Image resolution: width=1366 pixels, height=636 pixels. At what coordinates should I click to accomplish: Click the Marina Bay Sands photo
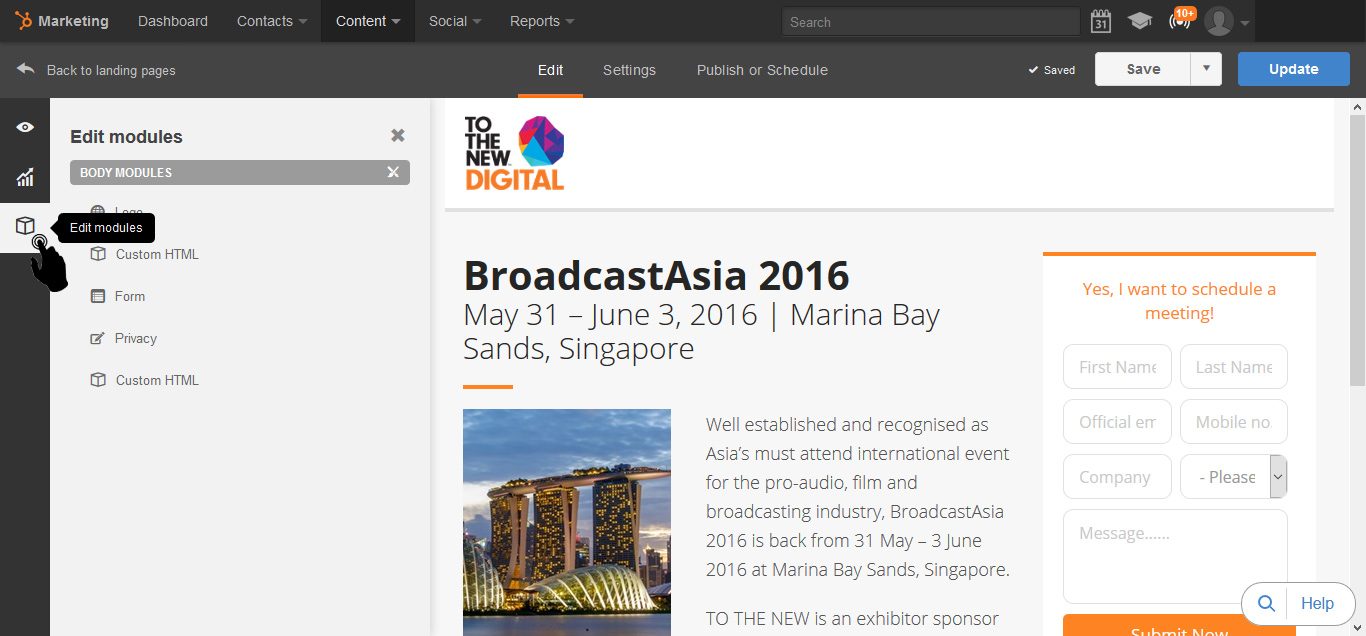(x=567, y=522)
